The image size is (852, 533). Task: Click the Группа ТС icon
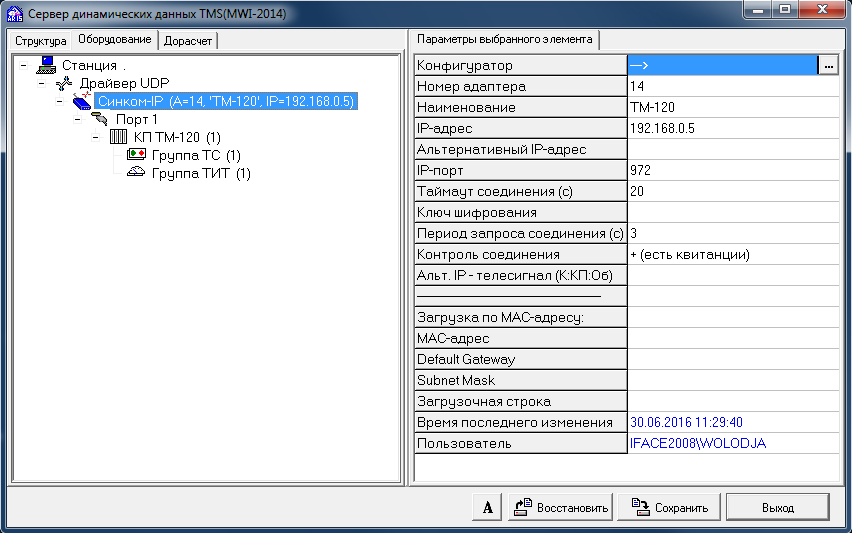point(136,155)
